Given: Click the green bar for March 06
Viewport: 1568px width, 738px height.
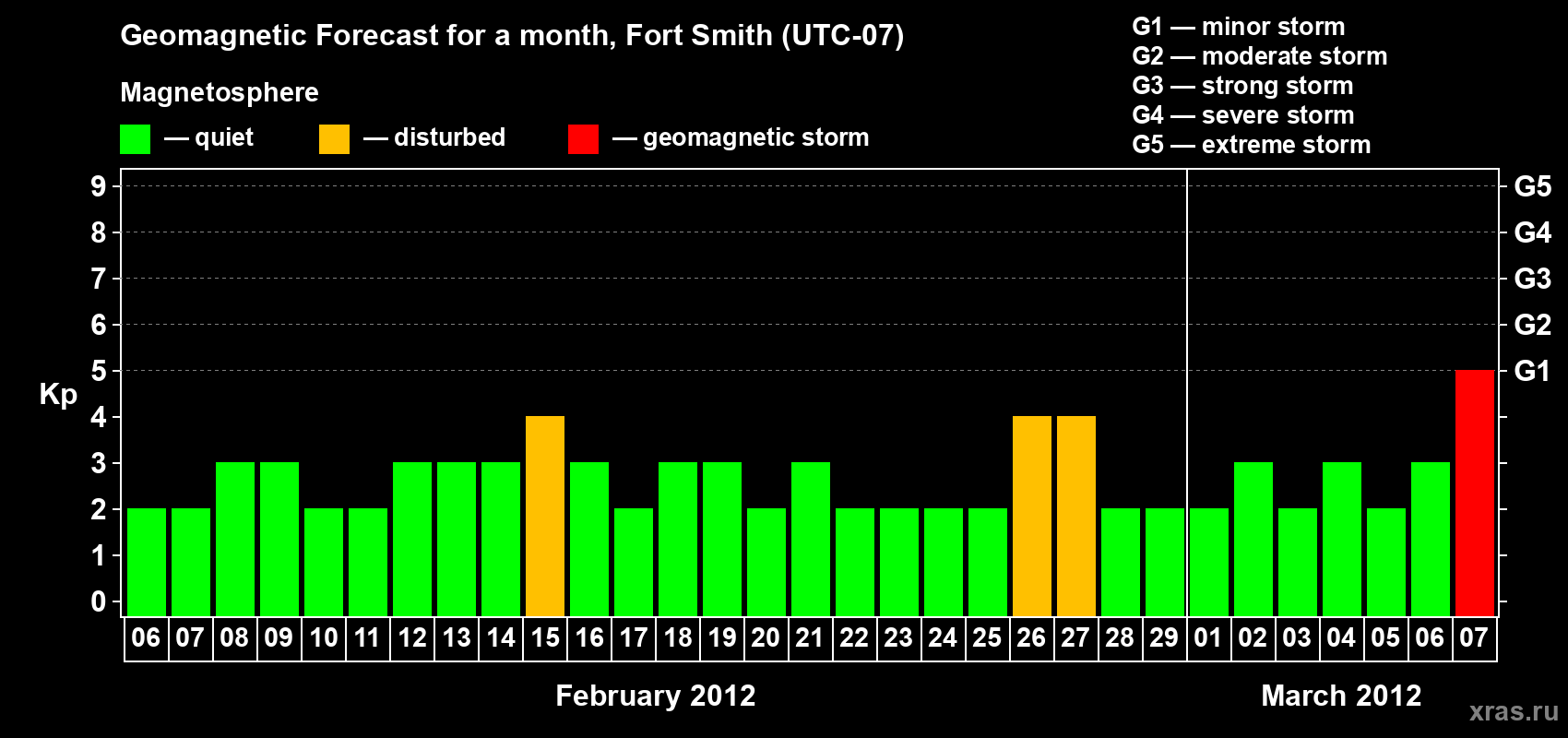Looking at the screenshot, I should [1431, 539].
